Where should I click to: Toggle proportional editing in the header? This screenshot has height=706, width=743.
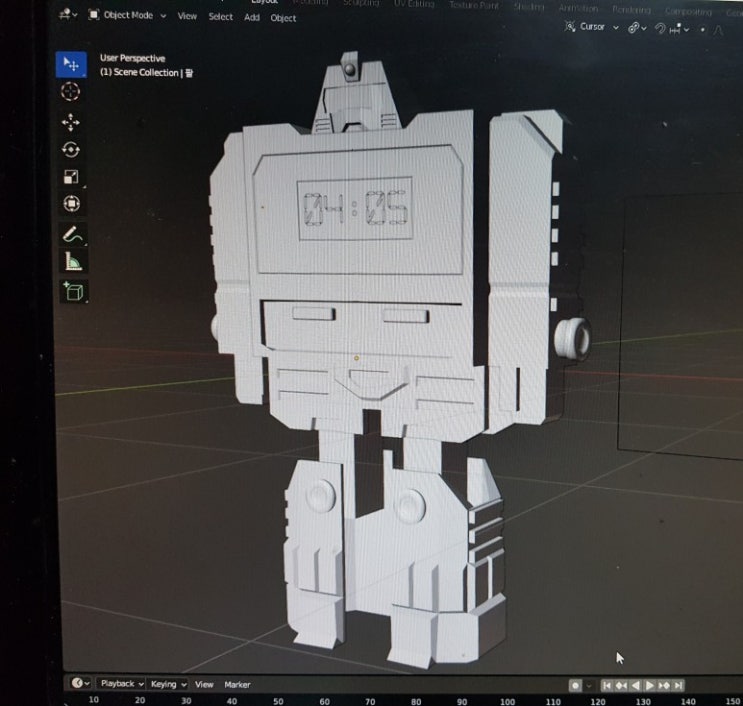703,29
